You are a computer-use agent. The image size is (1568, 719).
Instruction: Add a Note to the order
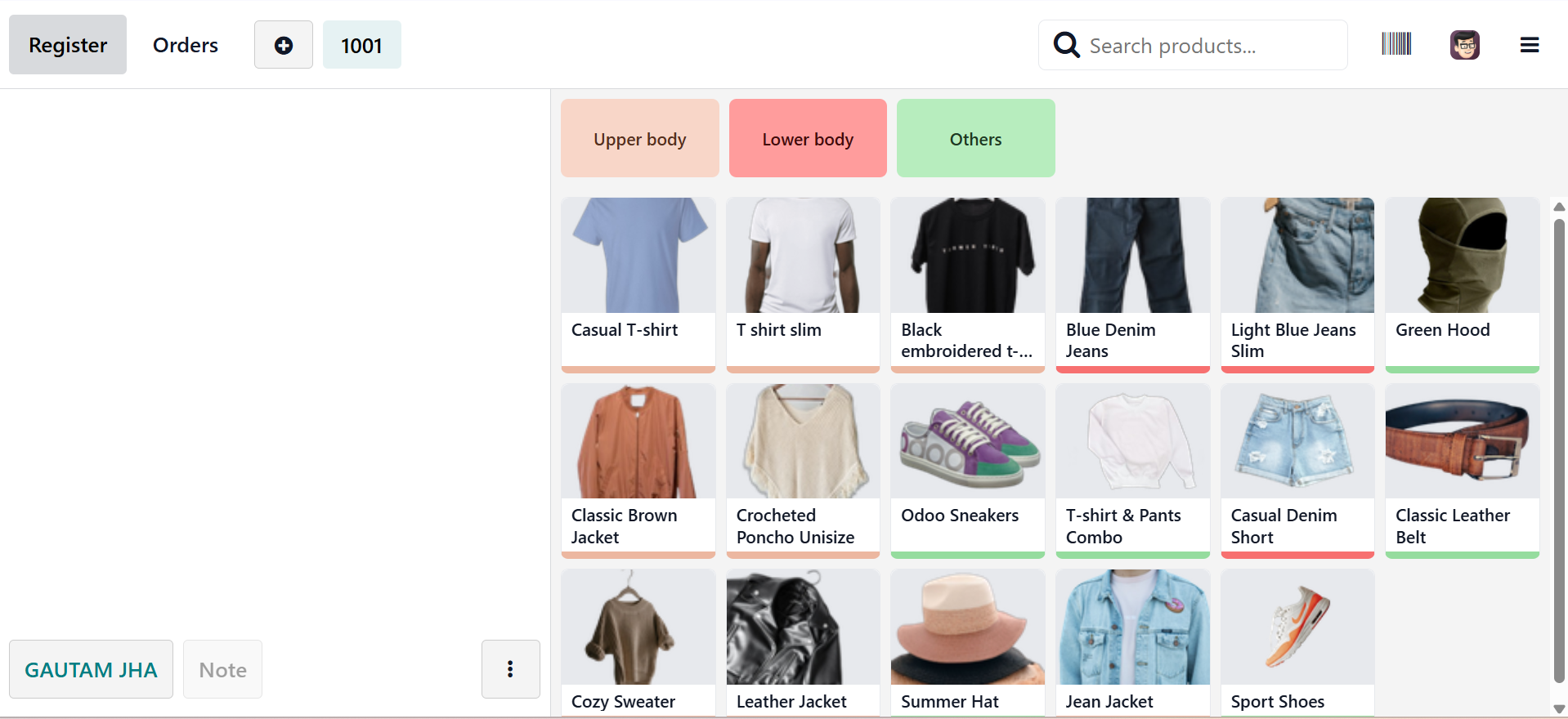point(222,669)
